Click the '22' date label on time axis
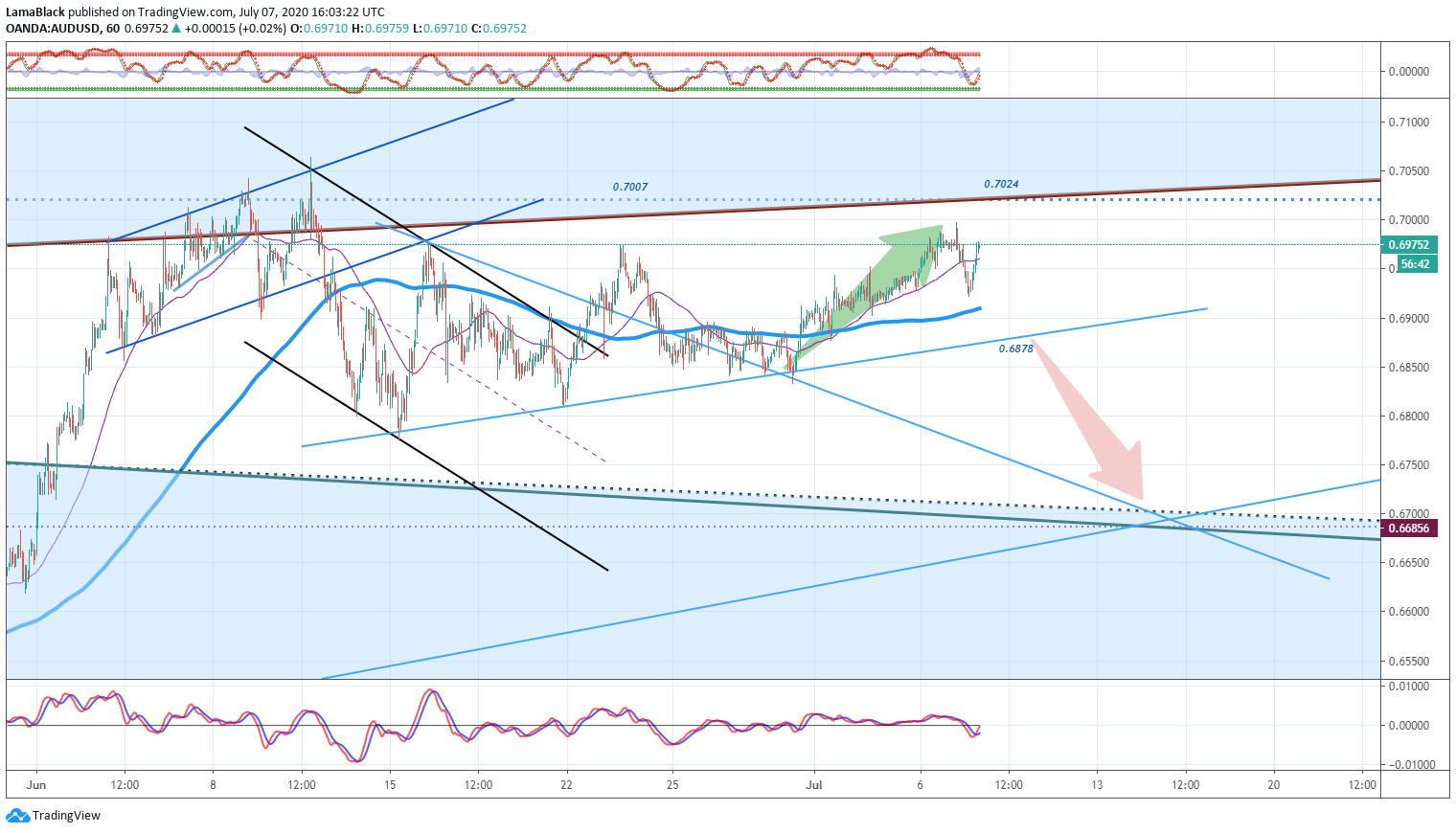 tap(567, 785)
